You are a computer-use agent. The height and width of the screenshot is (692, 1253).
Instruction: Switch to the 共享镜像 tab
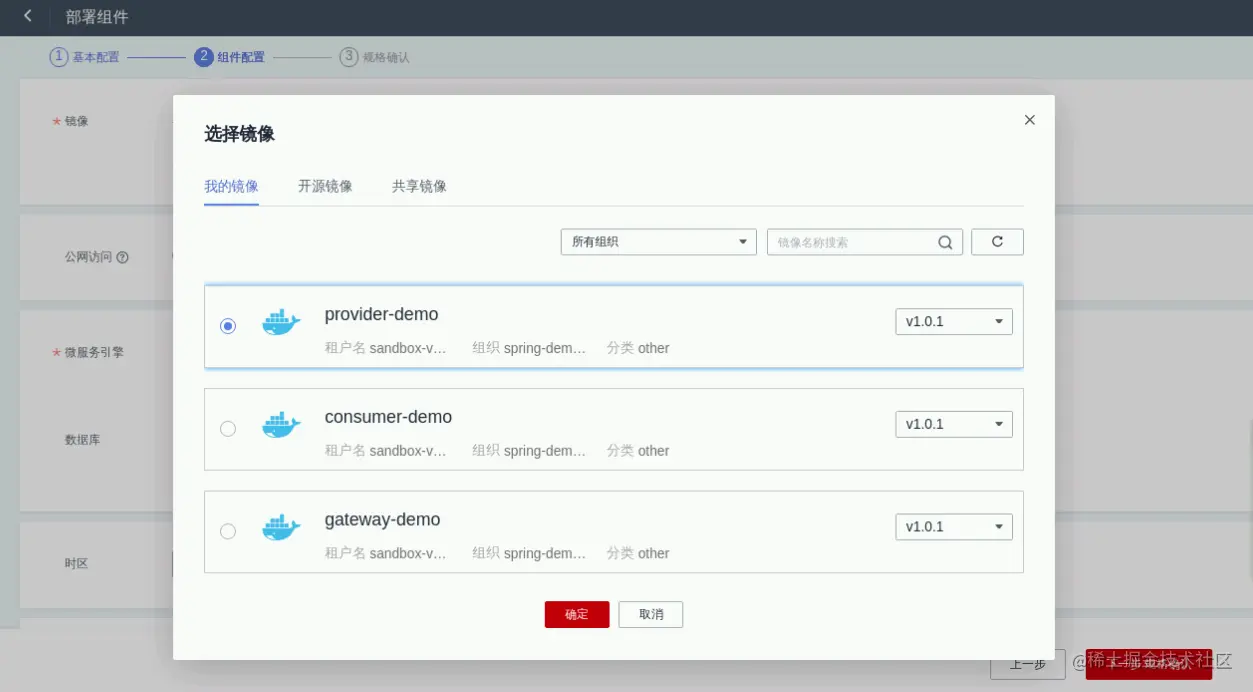[419, 186]
